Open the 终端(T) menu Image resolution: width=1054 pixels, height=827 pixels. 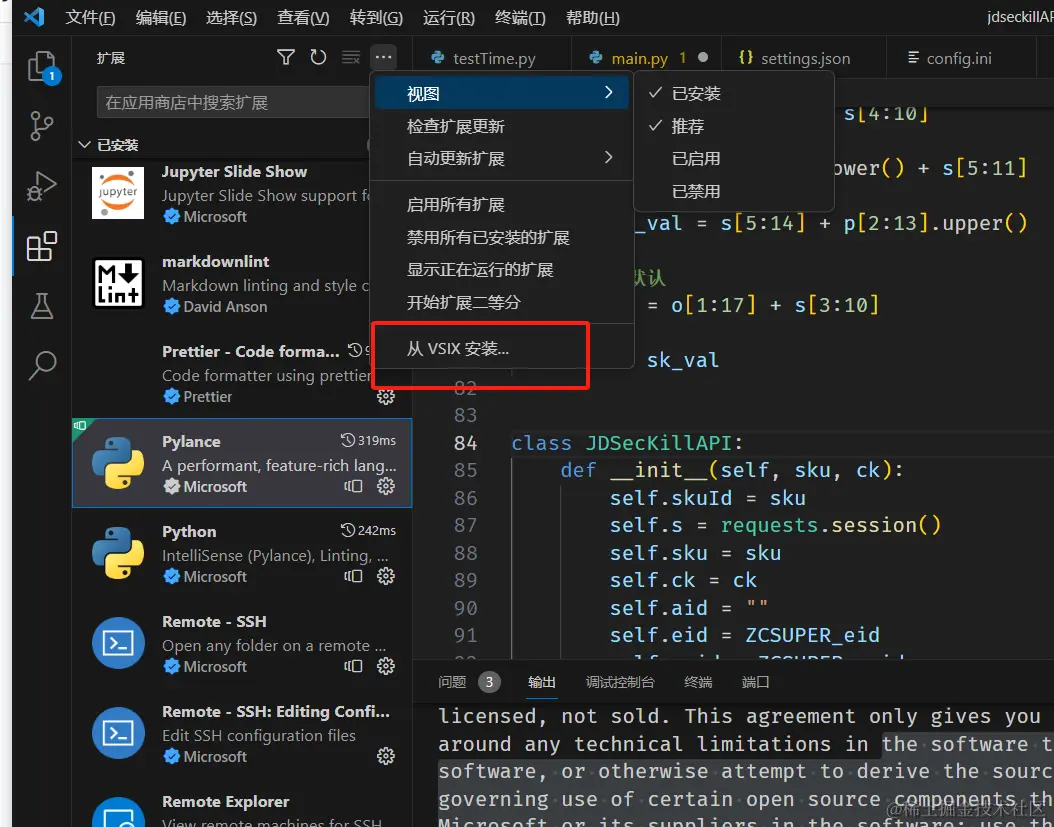520,17
